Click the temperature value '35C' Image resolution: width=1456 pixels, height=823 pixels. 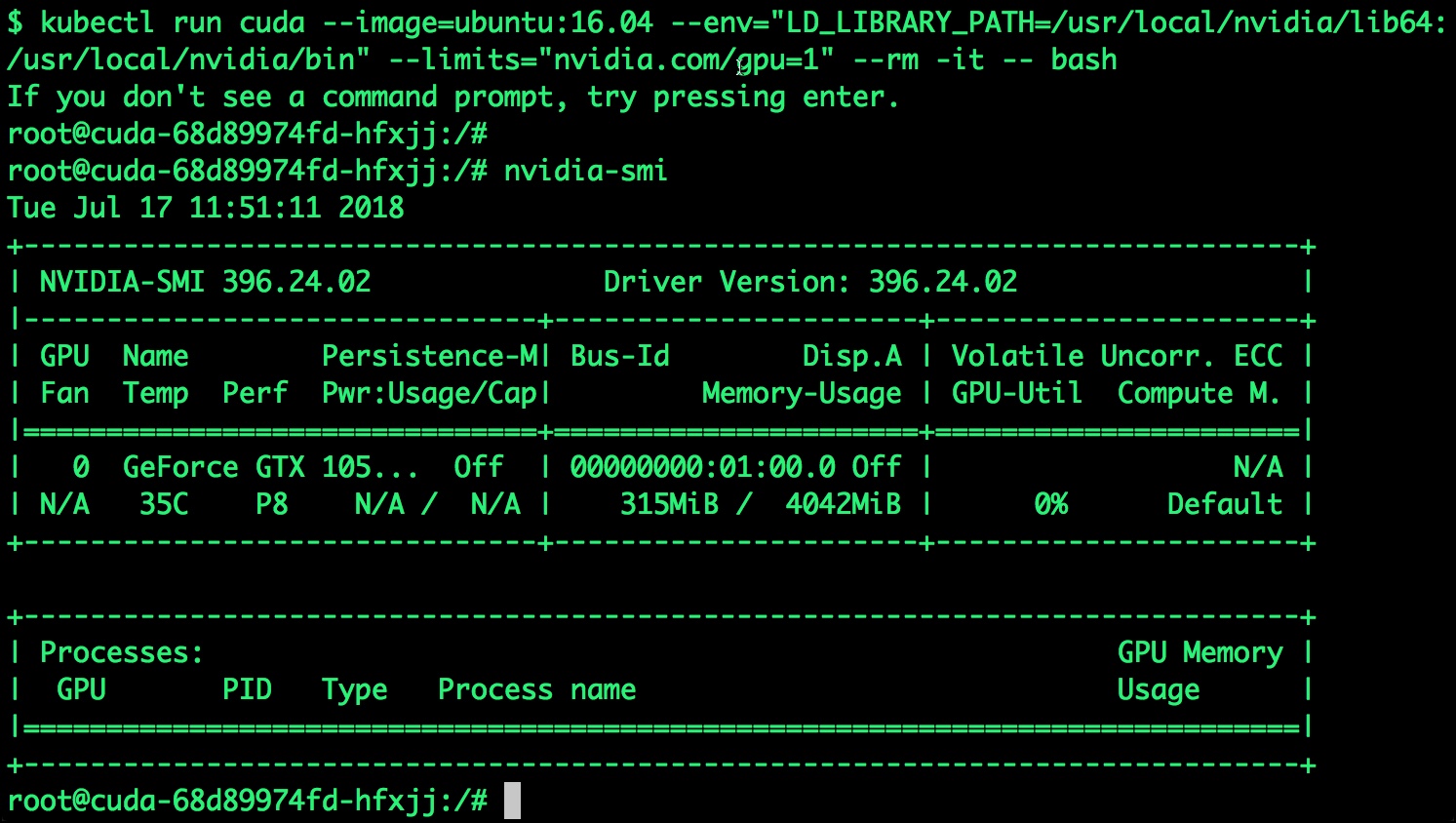click(x=164, y=504)
